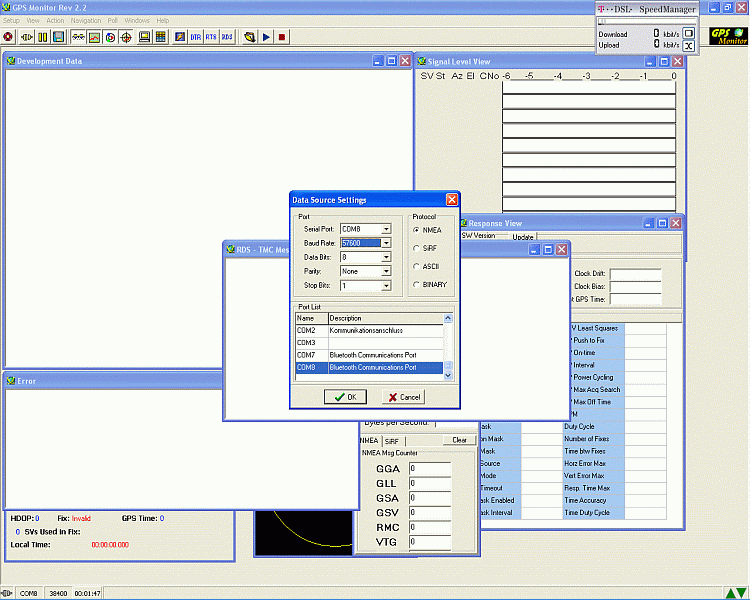Select the BINARY protocol radio button
The width and height of the screenshot is (750, 600).
click(416, 284)
